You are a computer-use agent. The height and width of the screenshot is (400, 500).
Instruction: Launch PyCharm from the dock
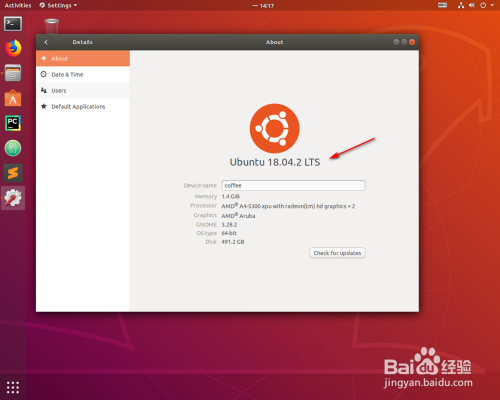coord(13,123)
